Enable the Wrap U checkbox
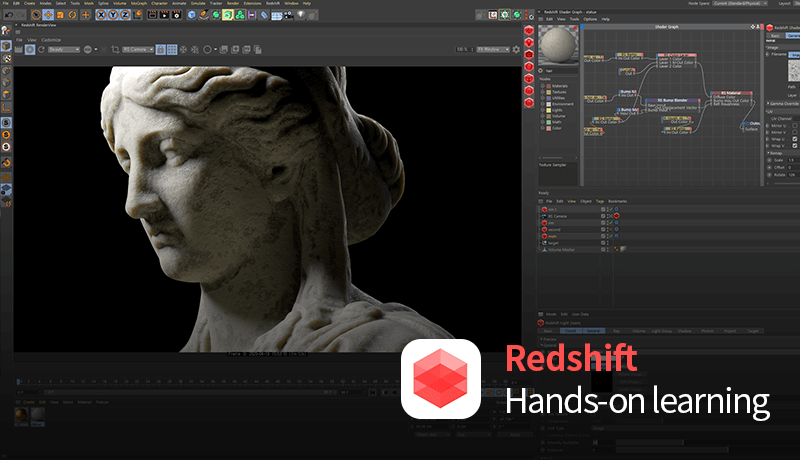Viewport: 800px width, 460px height. point(794,139)
